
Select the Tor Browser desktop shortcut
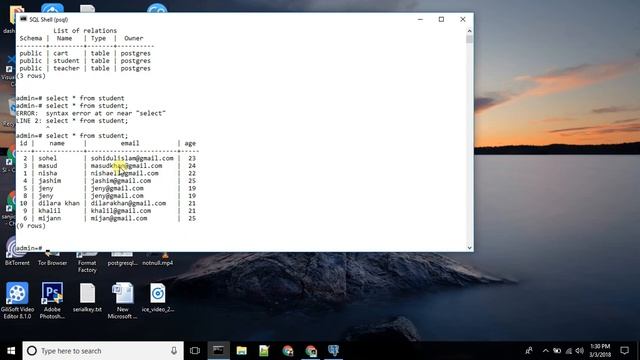[x=52, y=259]
